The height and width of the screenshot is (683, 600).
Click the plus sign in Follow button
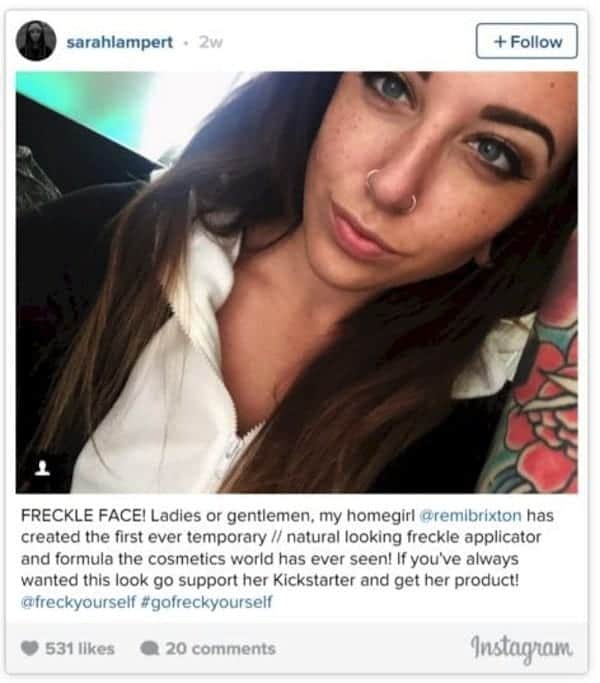(500, 42)
